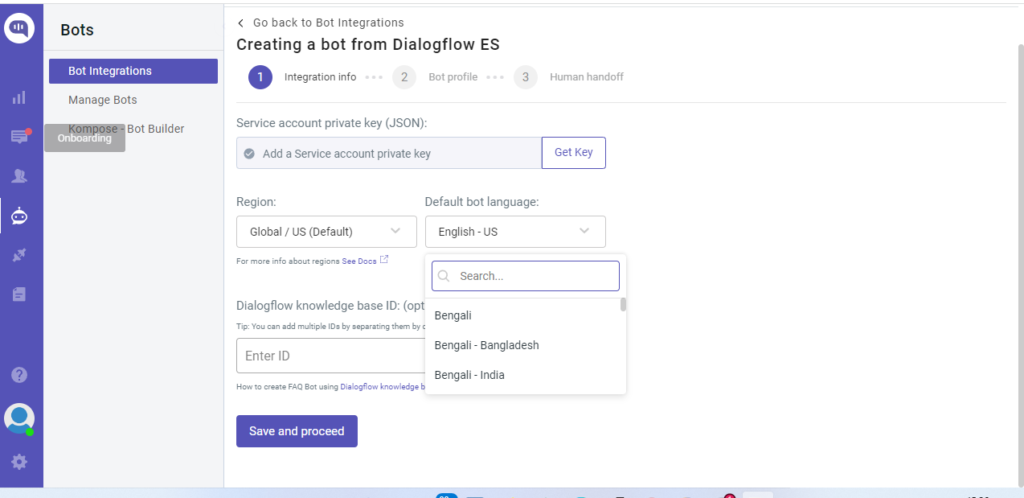Open the See Docs link
Viewport: 1024px width, 498px height.
pos(359,260)
